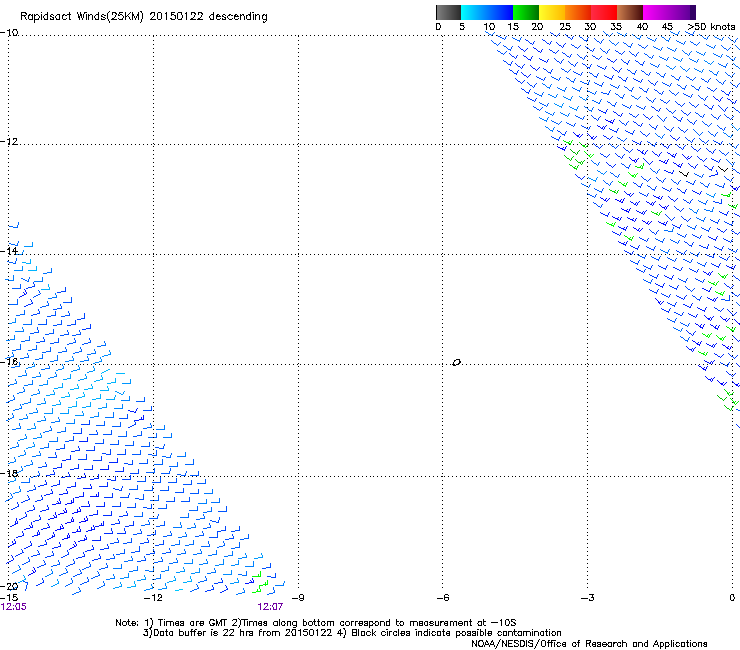
Task: Click the '10' label under the color bar
Action: pos(489,27)
